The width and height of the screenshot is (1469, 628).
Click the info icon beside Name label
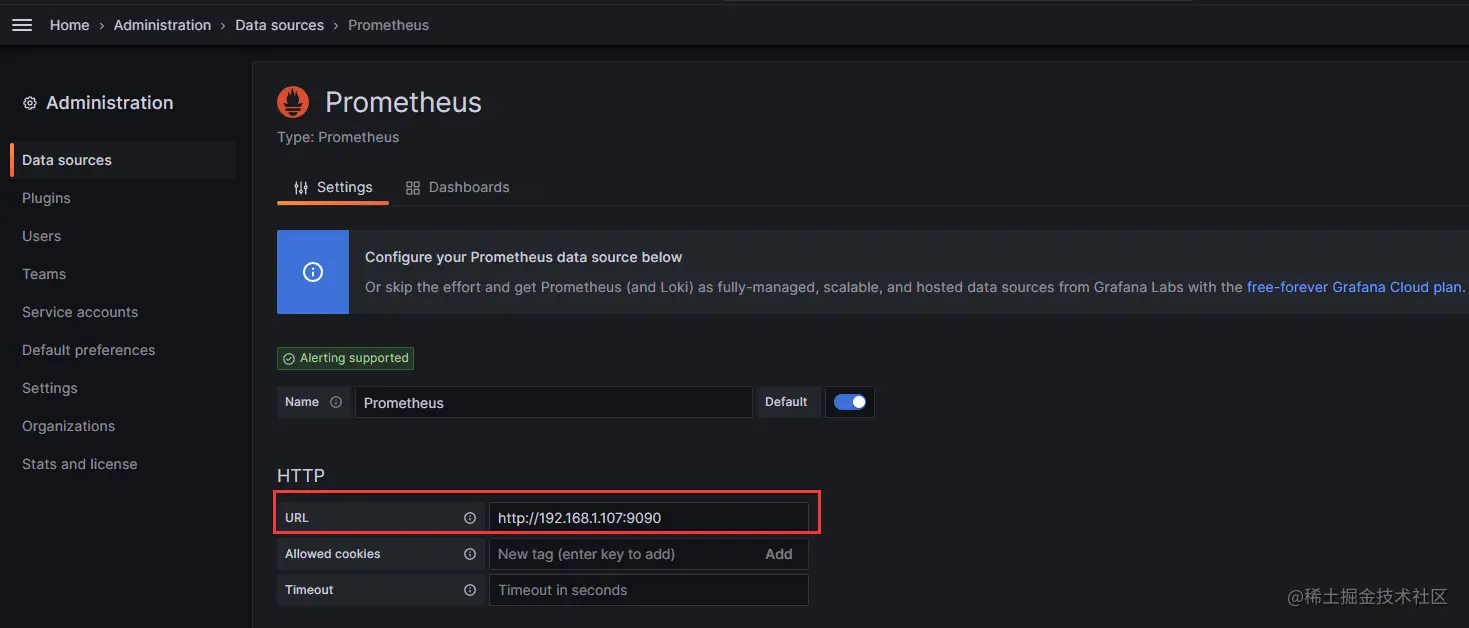(336, 402)
